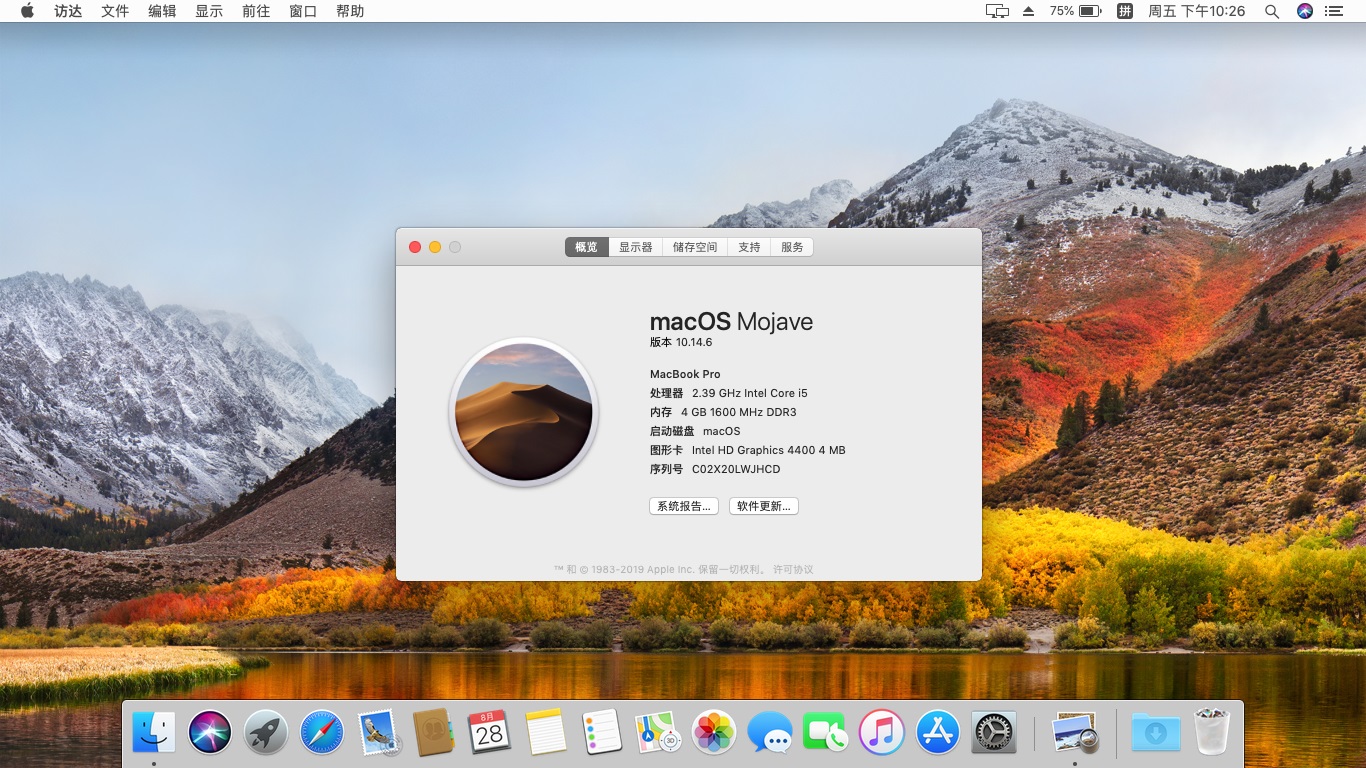Open Reminders list icon in Dock
This screenshot has height=768, width=1366.
602,733
